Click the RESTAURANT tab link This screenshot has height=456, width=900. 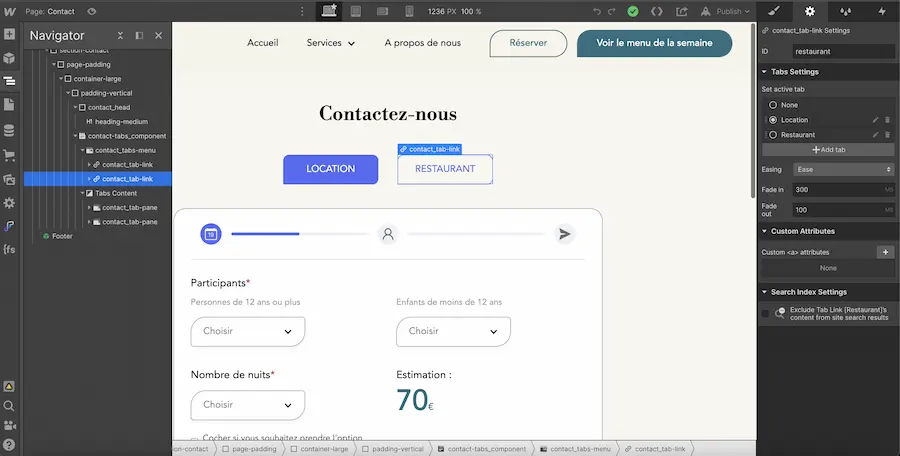[445, 169]
